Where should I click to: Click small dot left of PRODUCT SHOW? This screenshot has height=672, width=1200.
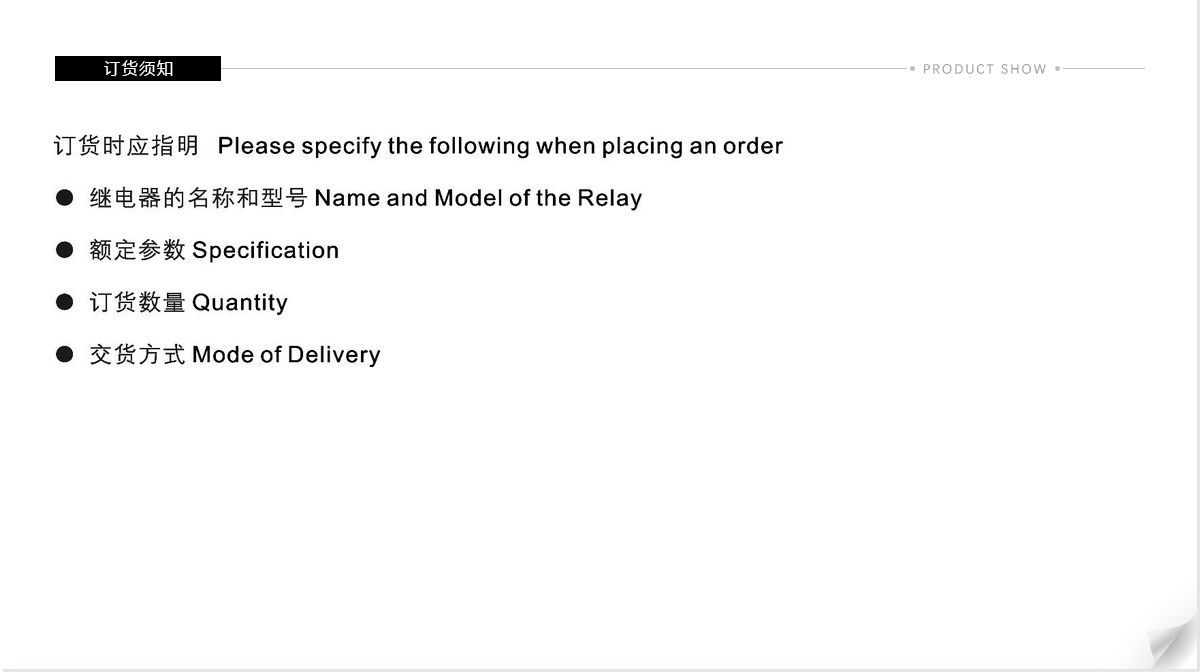912,69
